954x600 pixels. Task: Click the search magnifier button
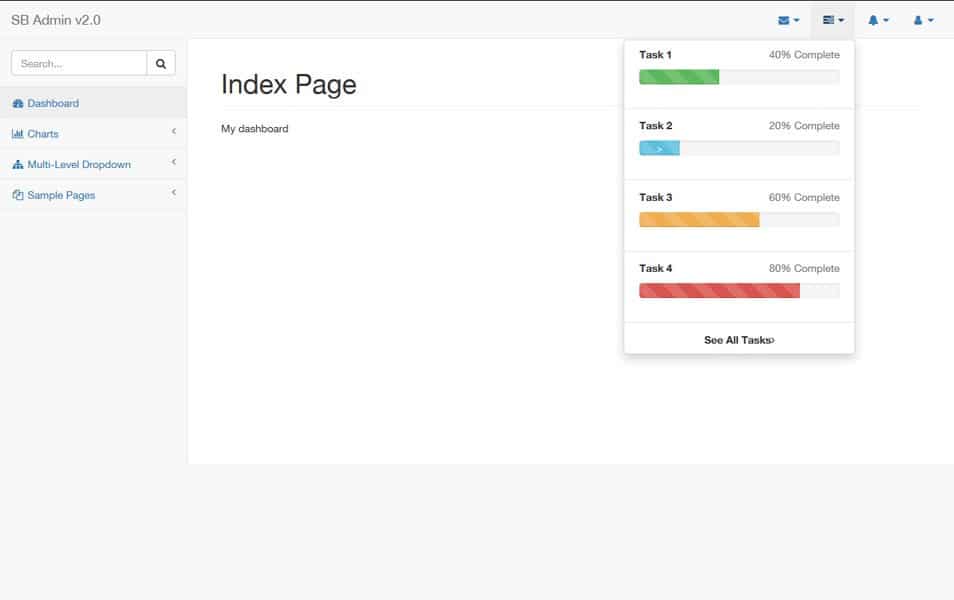[x=160, y=62]
